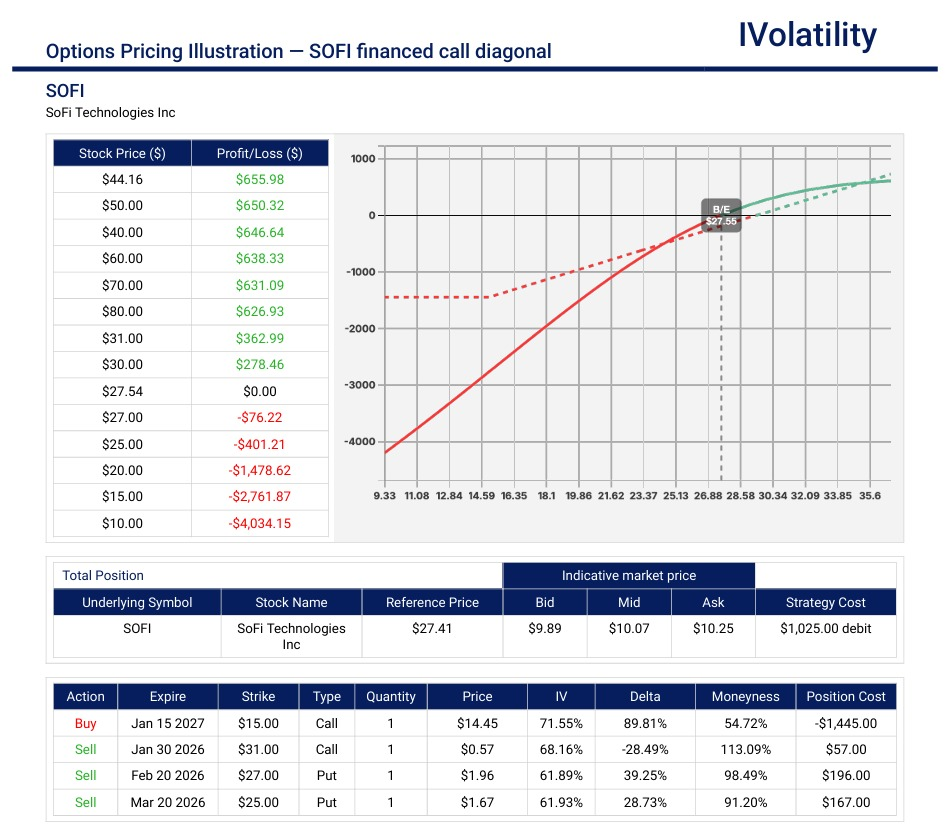
Task: Select the -$4,034.15 loss cell
Action: 259,523
